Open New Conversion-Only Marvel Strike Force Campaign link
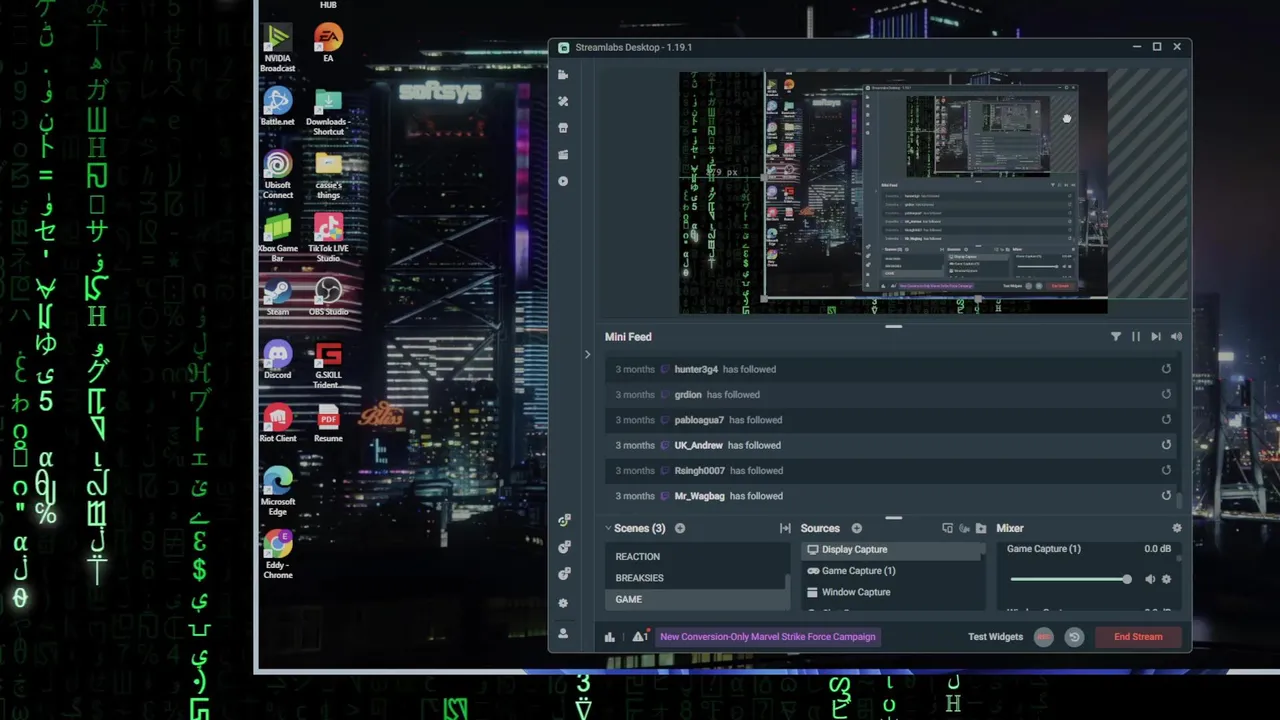Screen dimensions: 1280x720 (x=767, y=637)
